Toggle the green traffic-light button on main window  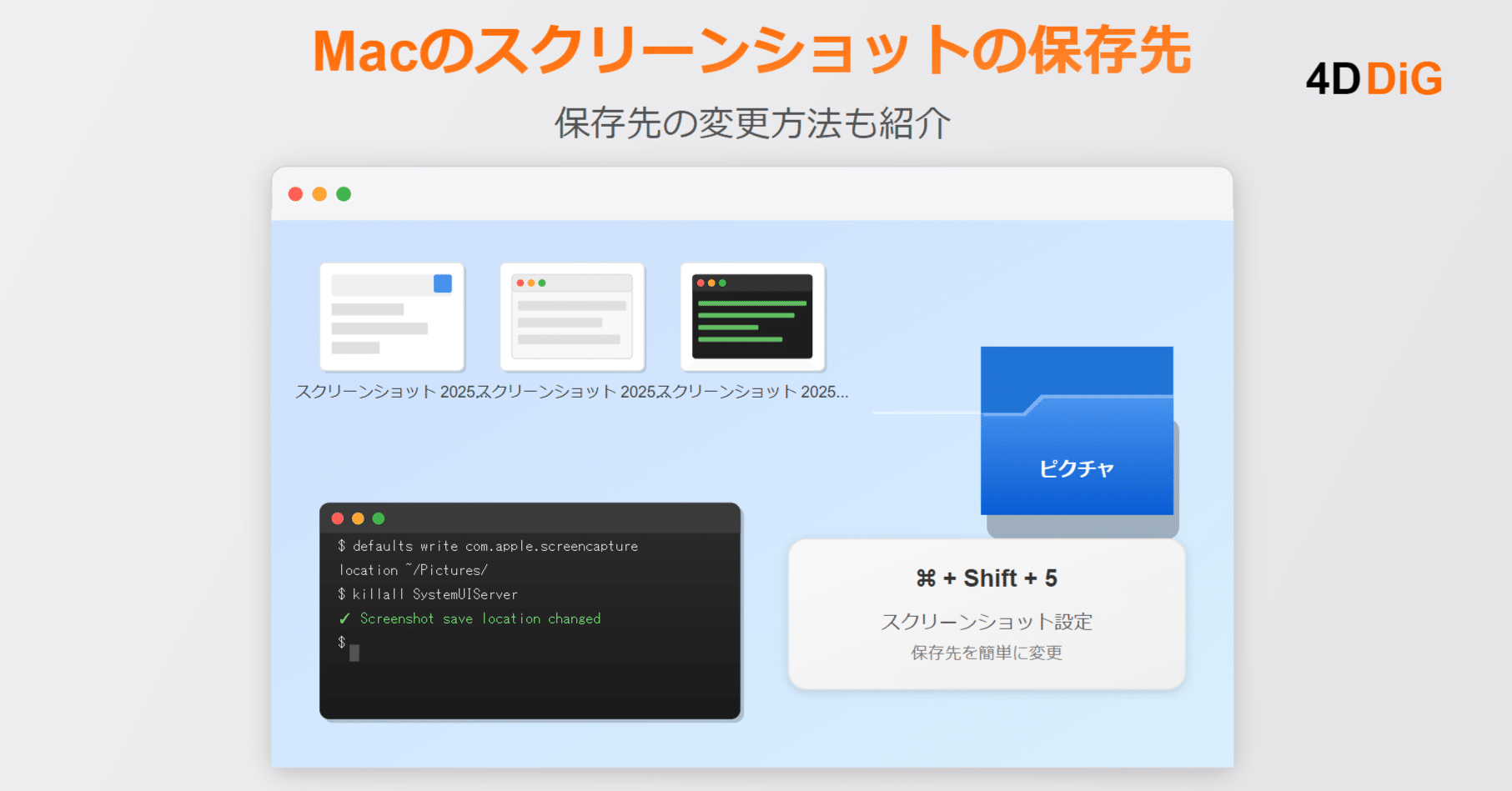(344, 193)
